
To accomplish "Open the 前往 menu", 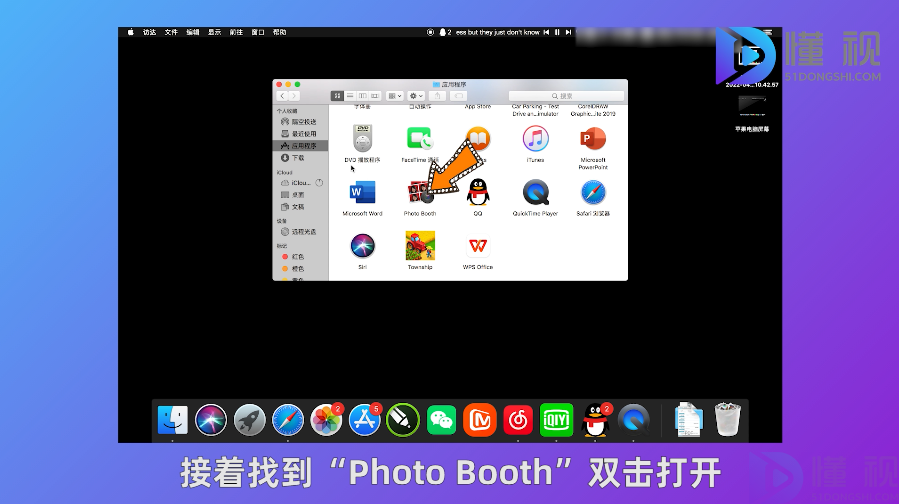I will [x=236, y=32].
